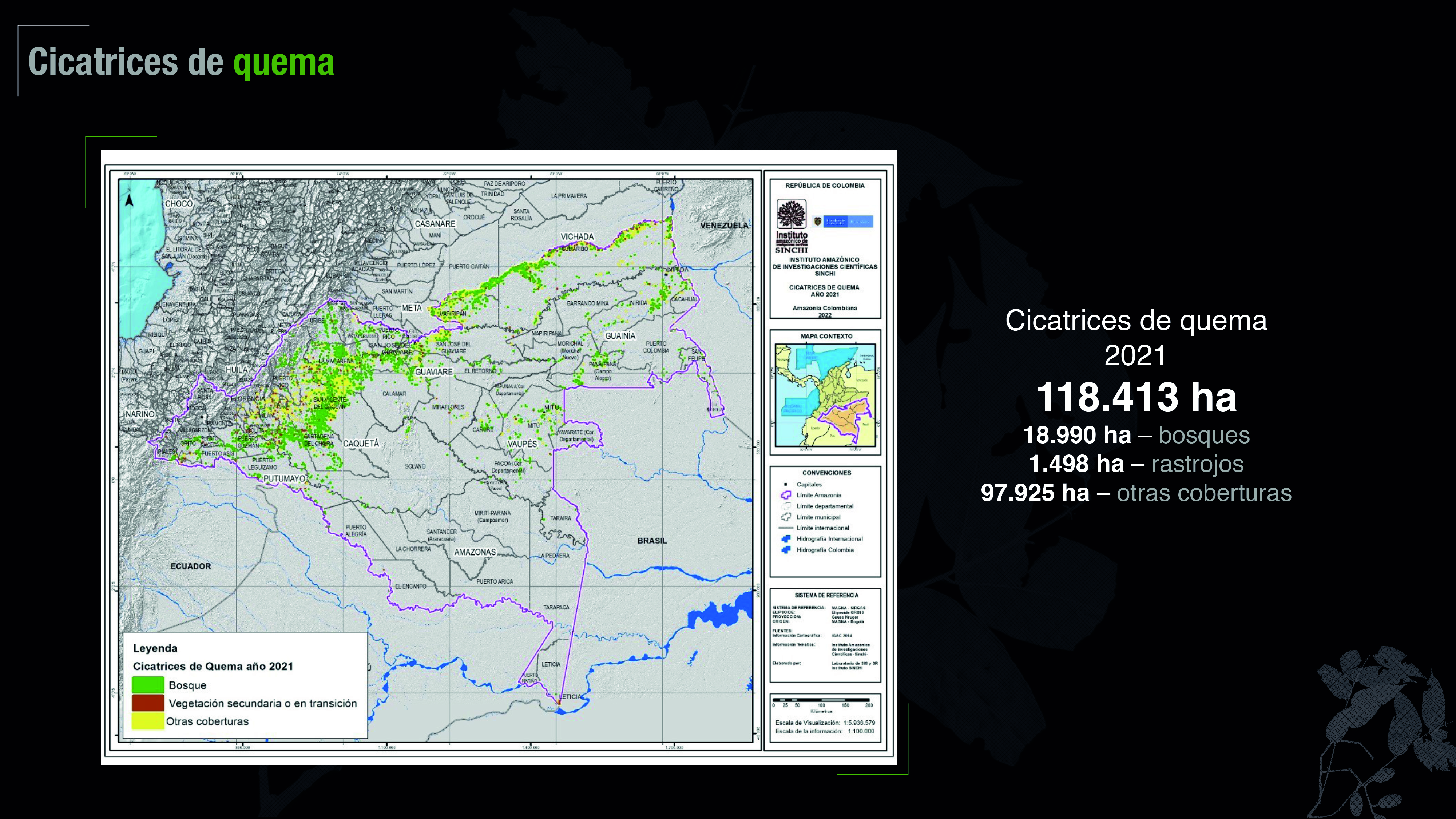Click the PUTUMAYO label on the map
The image size is (1456, 819).
click(x=284, y=479)
